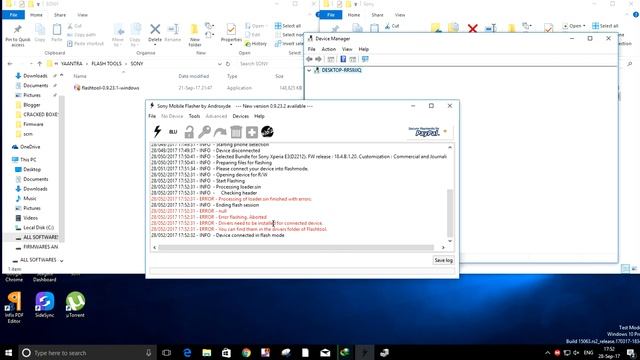Sort by Date modified column header
Viewport: 640px width, 360px height.
point(193,76)
